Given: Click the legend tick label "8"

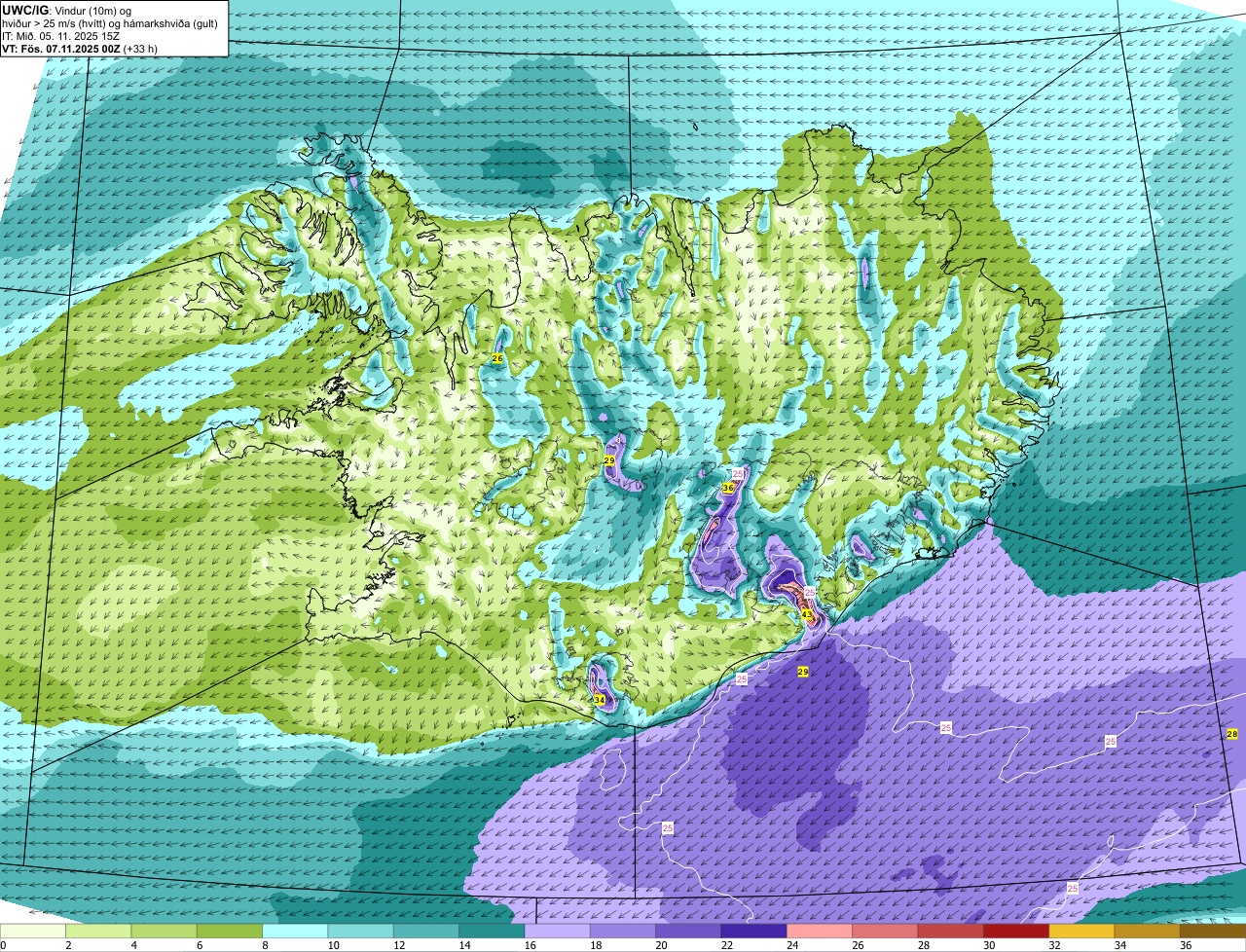Looking at the screenshot, I should 264,945.
